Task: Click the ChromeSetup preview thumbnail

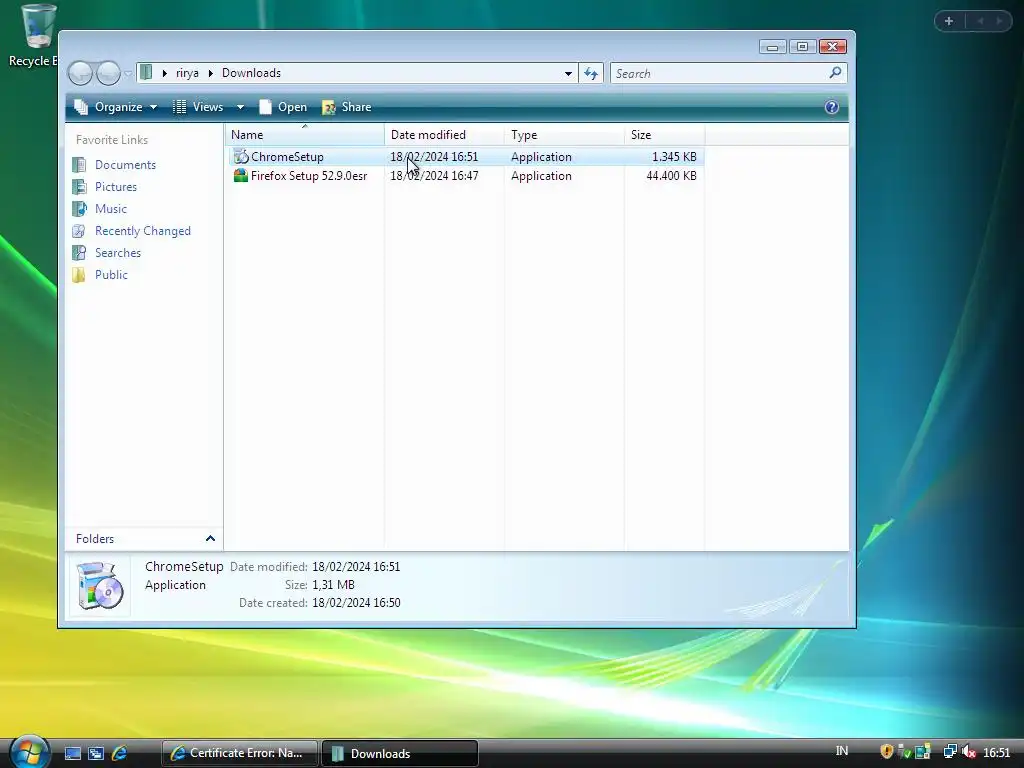Action: click(x=100, y=585)
